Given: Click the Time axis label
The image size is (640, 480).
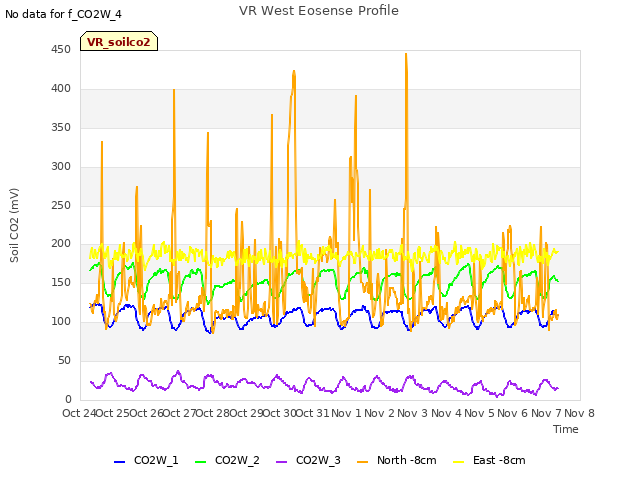Looking at the screenshot, I should pyautogui.click(x=566, y=429).
